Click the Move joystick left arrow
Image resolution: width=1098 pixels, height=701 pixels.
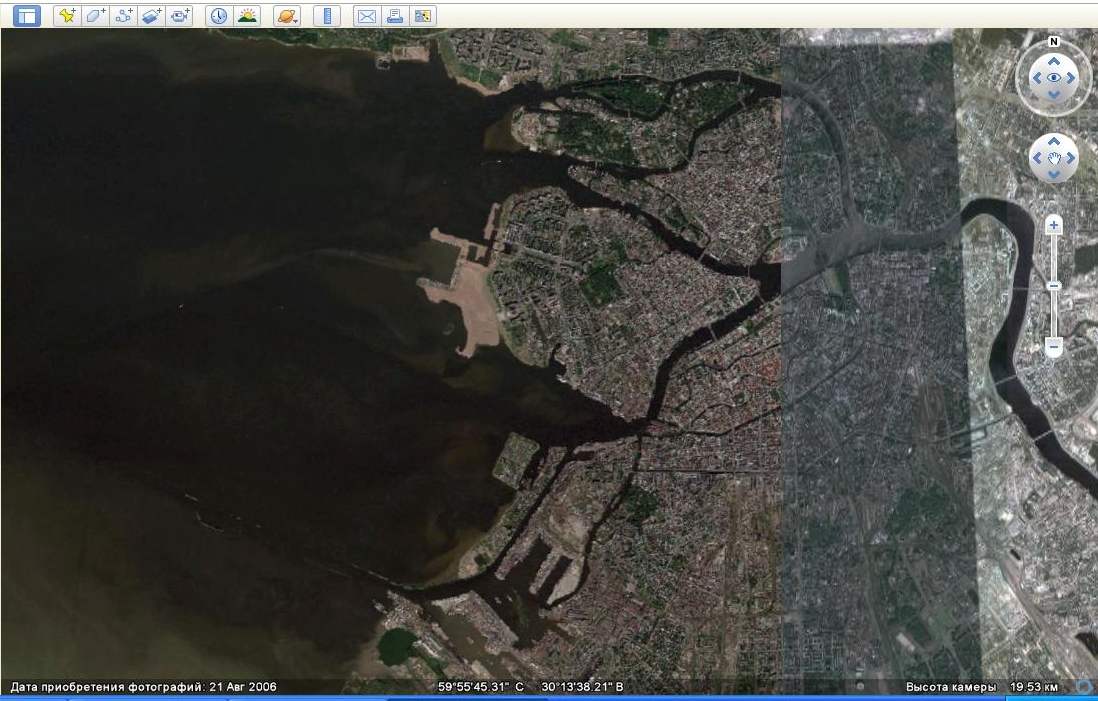point(1037,158)
